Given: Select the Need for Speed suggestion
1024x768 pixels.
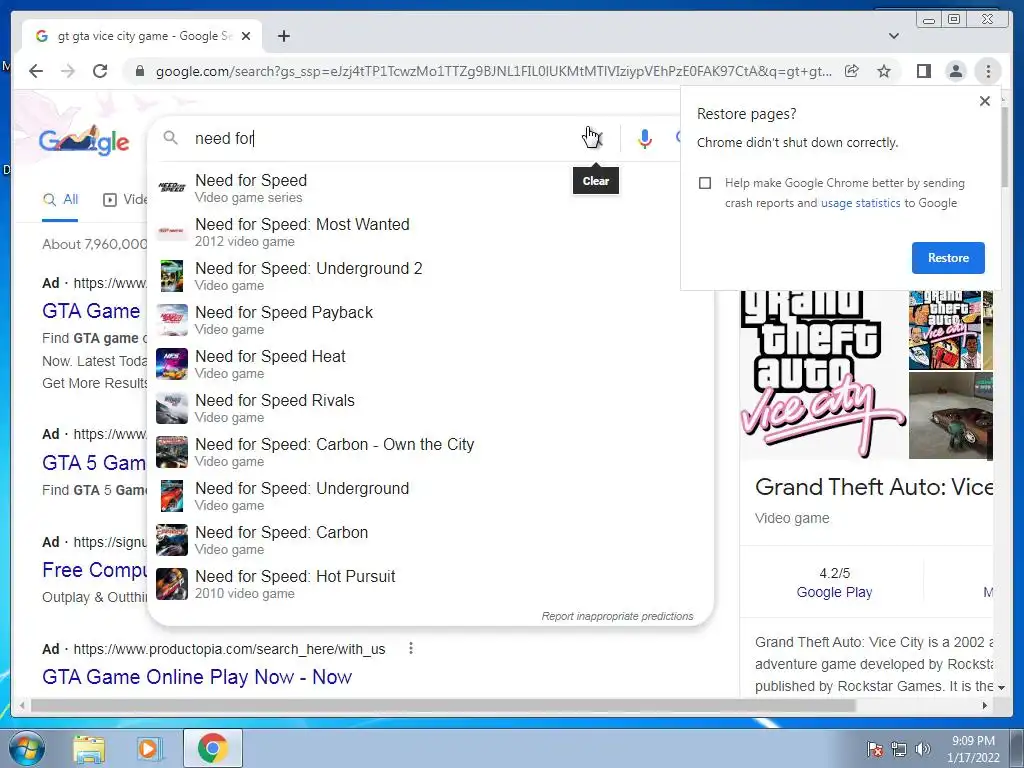Looking at the screenshot, I should pyautogui.click(x=431, y=188).
